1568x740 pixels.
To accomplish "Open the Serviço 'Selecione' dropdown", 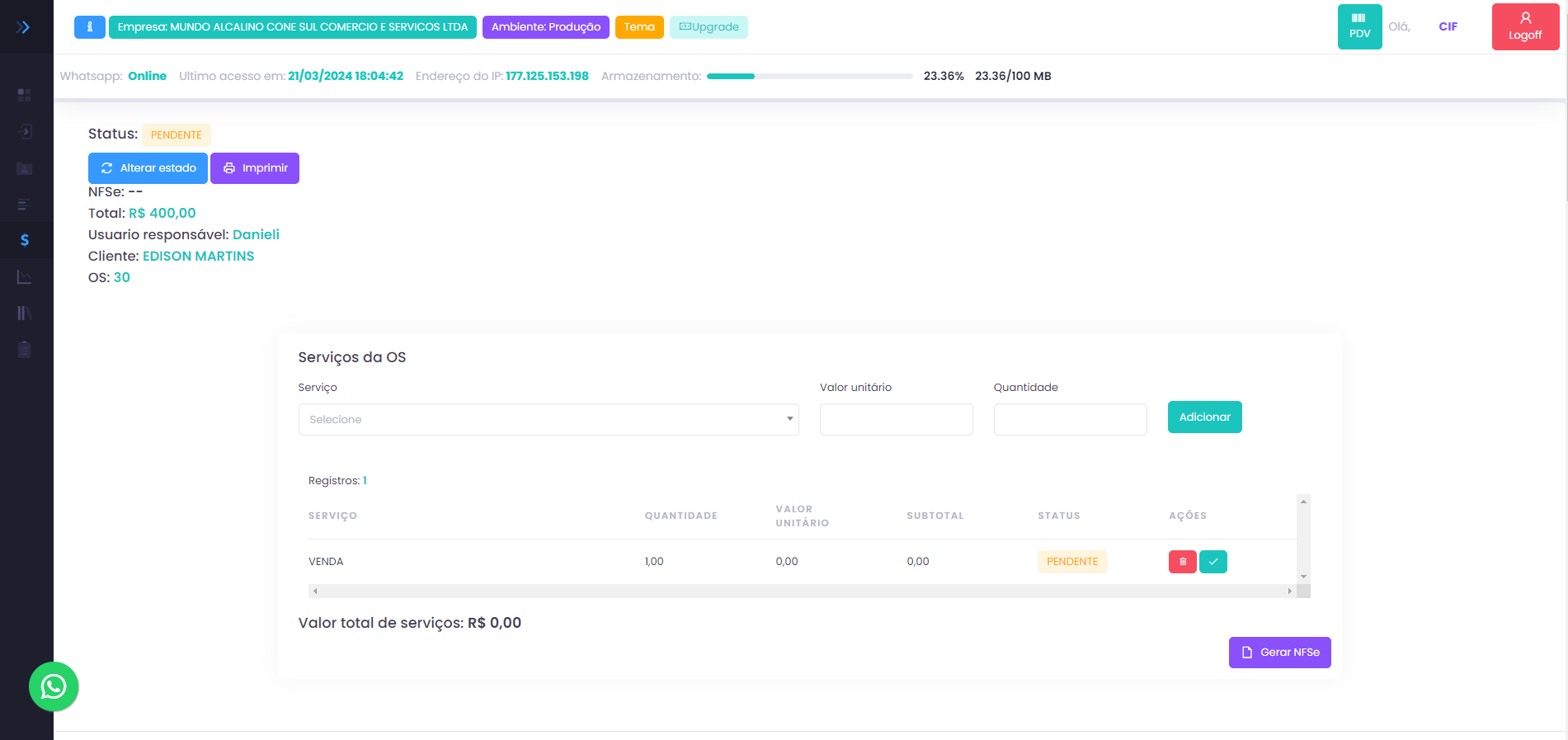I will pos(549,419).
